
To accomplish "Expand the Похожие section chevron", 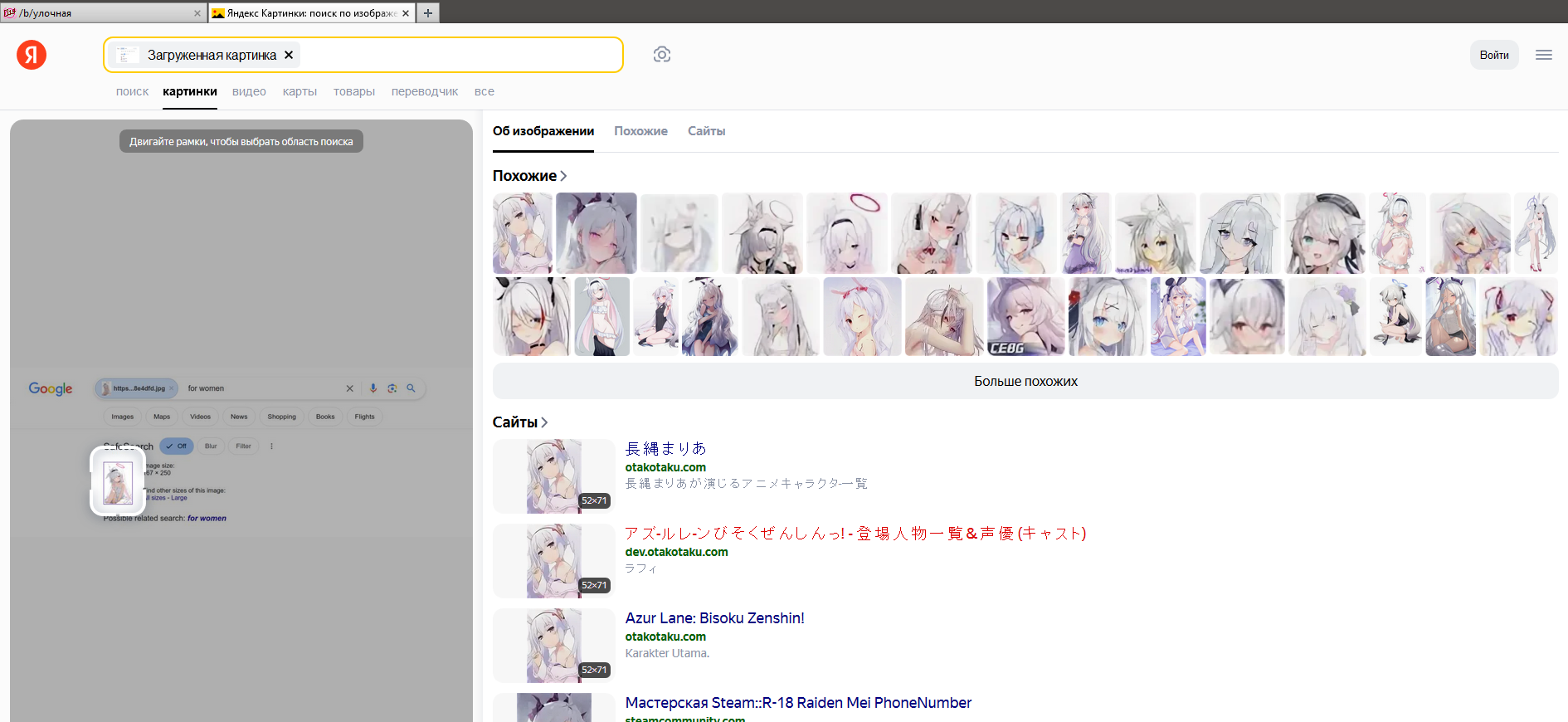I will pyautogui.click(x=563, y=176).
